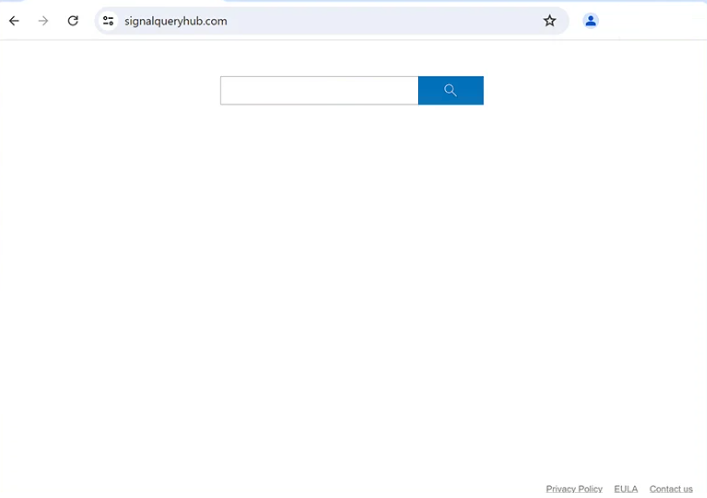Image resolution: width=707 pixels, height=498 pixels.
Task: Click the browser forward arrow
Action: coord(43,21)
